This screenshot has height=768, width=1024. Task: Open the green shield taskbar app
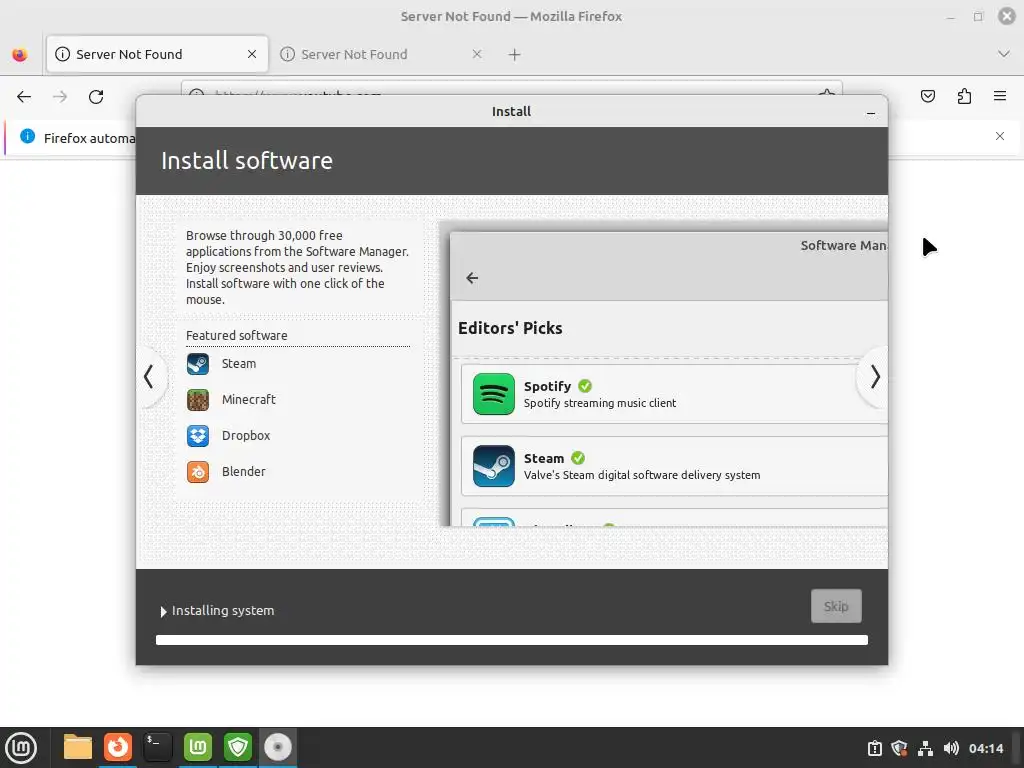pyautogui.click(x=238, y=747)
